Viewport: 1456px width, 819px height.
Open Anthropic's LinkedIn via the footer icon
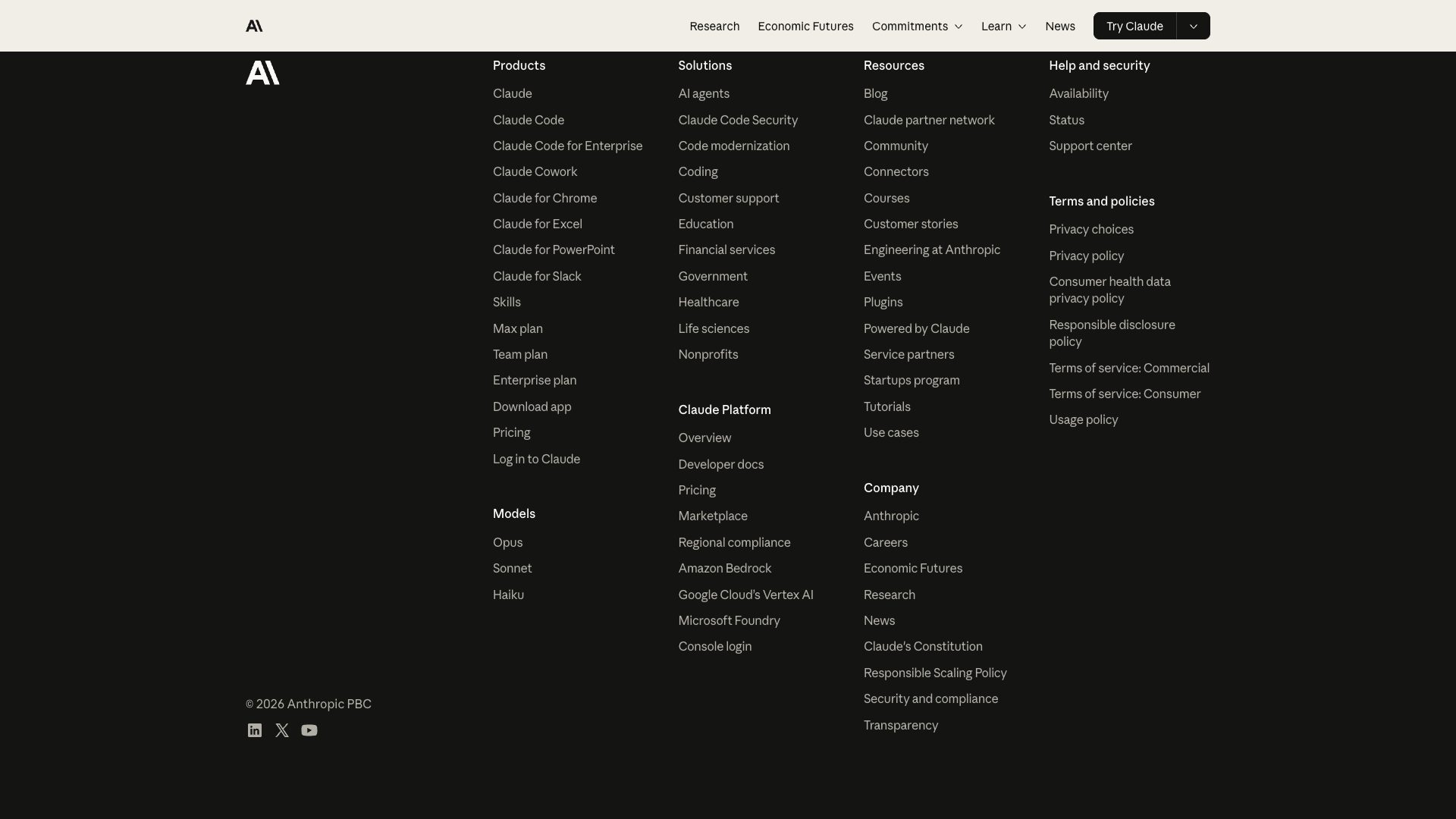pos(254,730)
